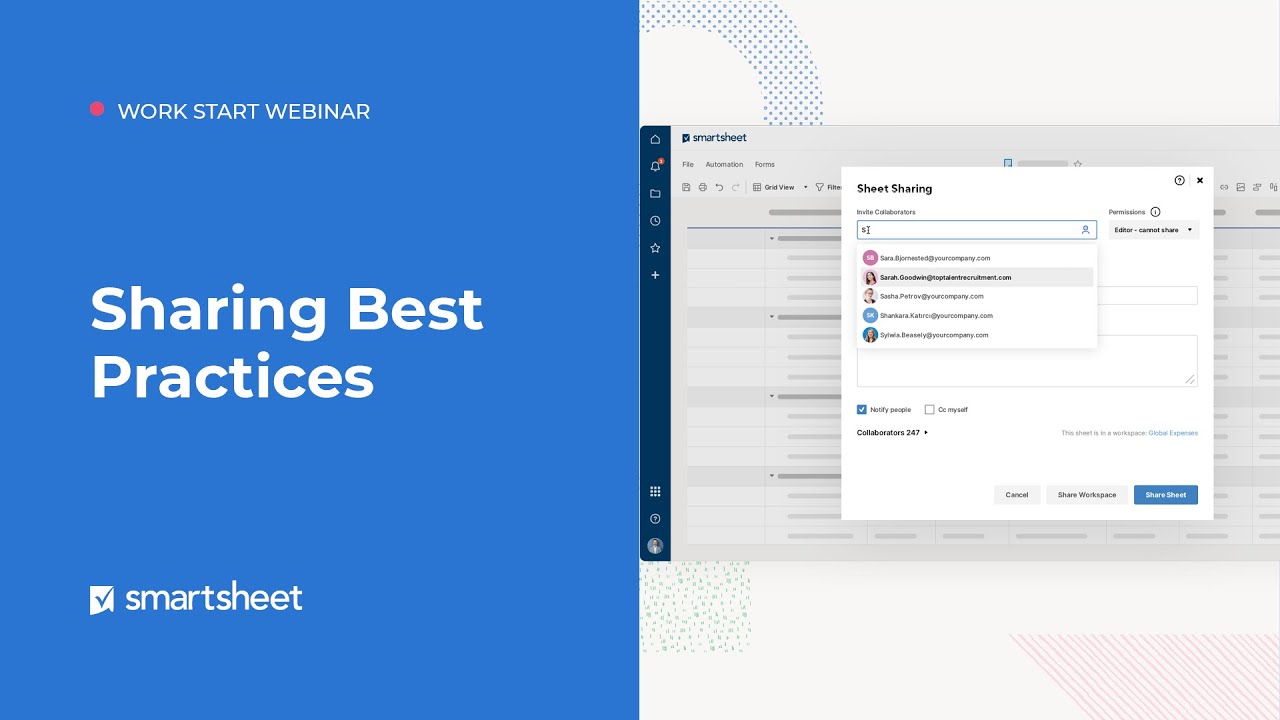Open the Help question mark in the sidebar
1280x720 pixels.
[x=655, y=519]
